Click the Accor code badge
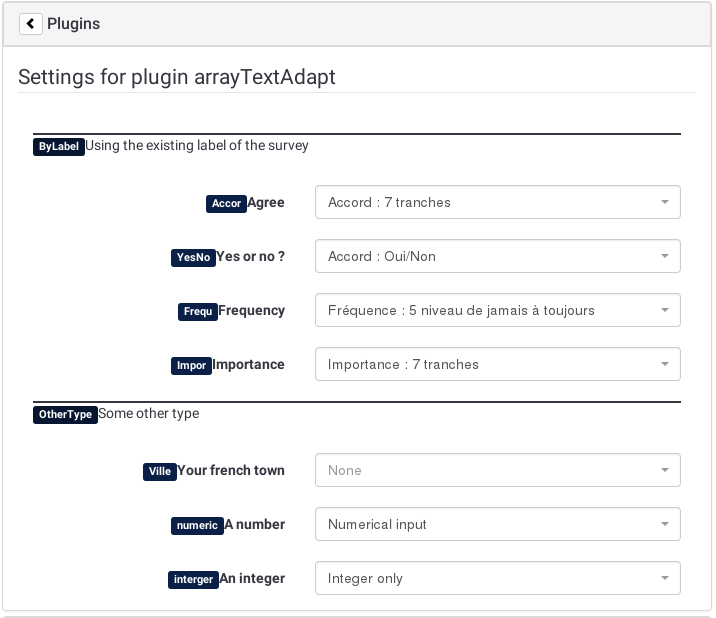The image size is (716, 618). tap(227, 203)
